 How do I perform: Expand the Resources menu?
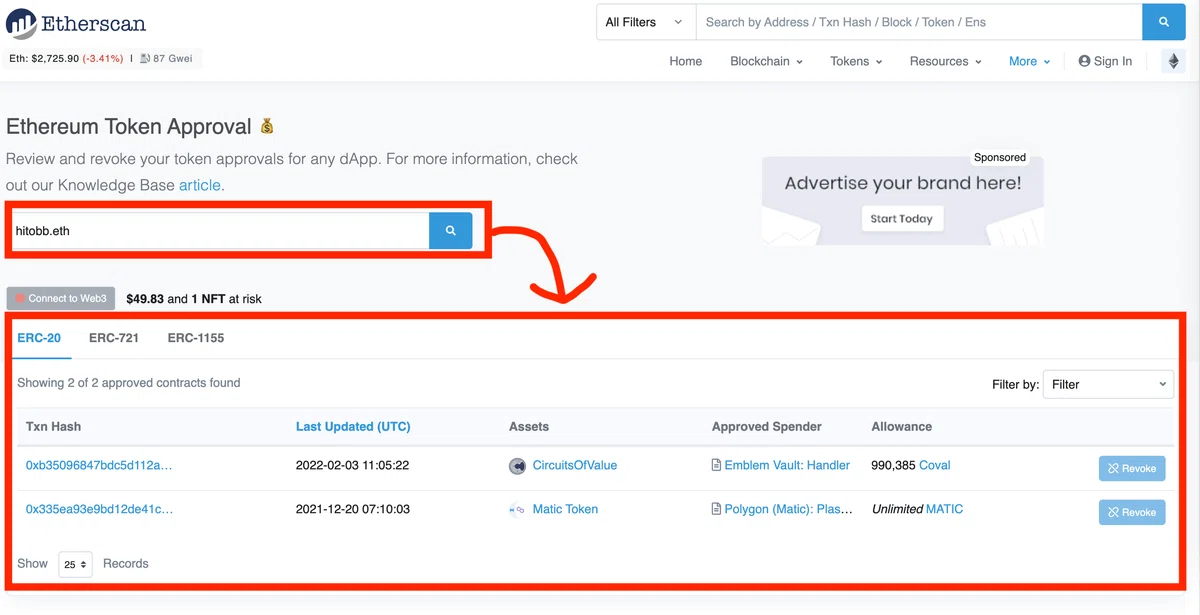click(946, 61)
